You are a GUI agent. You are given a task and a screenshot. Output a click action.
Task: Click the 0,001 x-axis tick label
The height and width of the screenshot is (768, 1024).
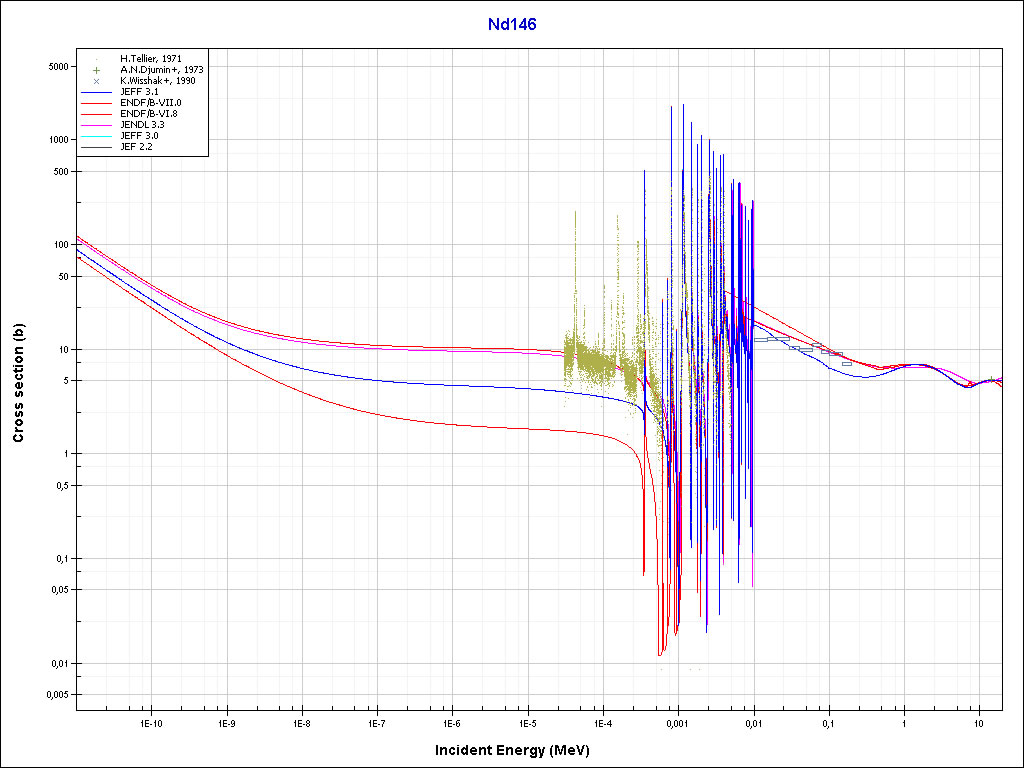coord(678,722)
